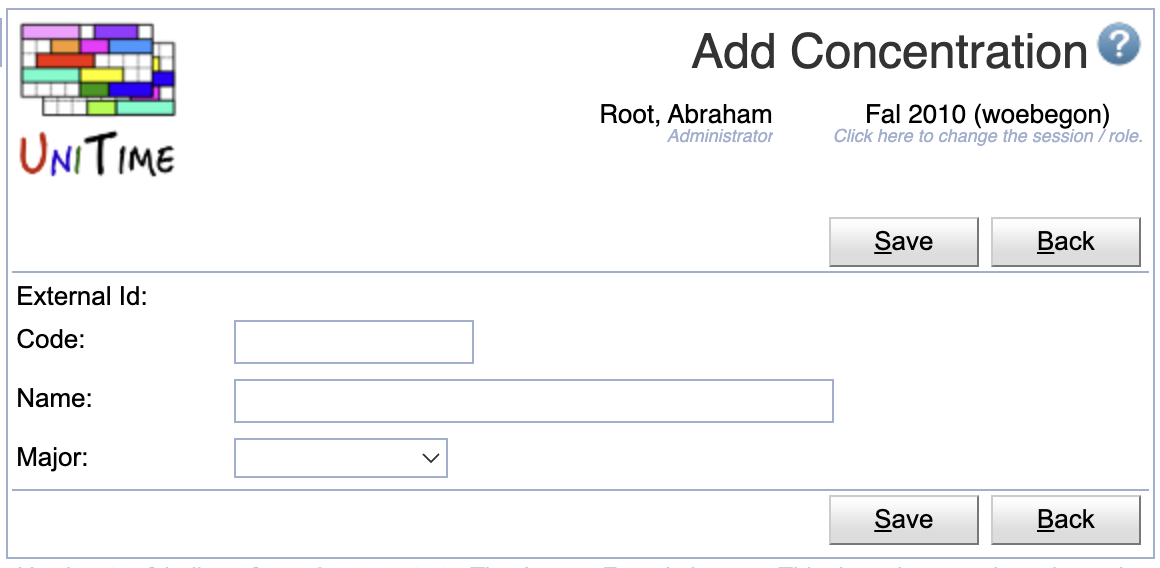Open the Major dropdown list

click(x=340, y=458)
